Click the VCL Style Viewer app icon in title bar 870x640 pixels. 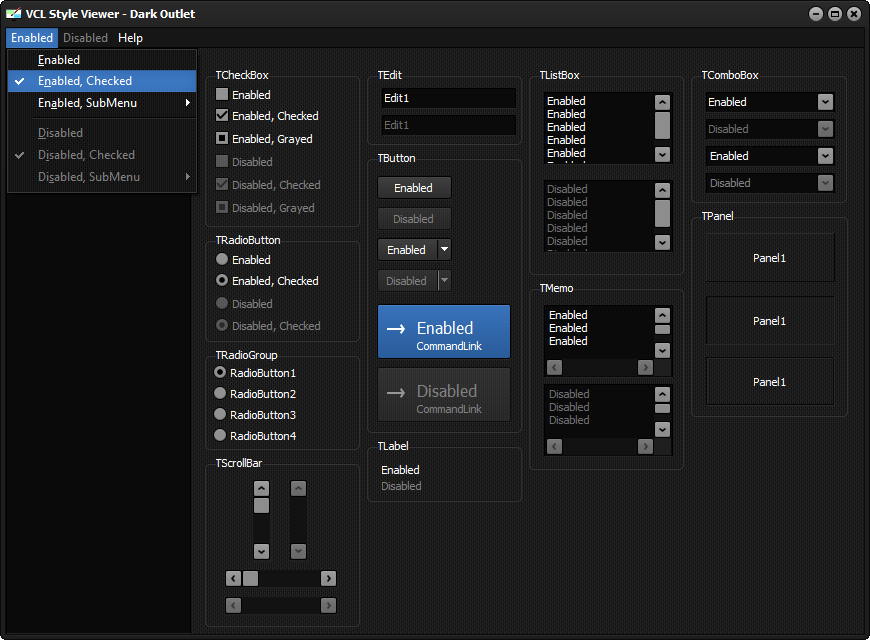click(x=13, y=13)
